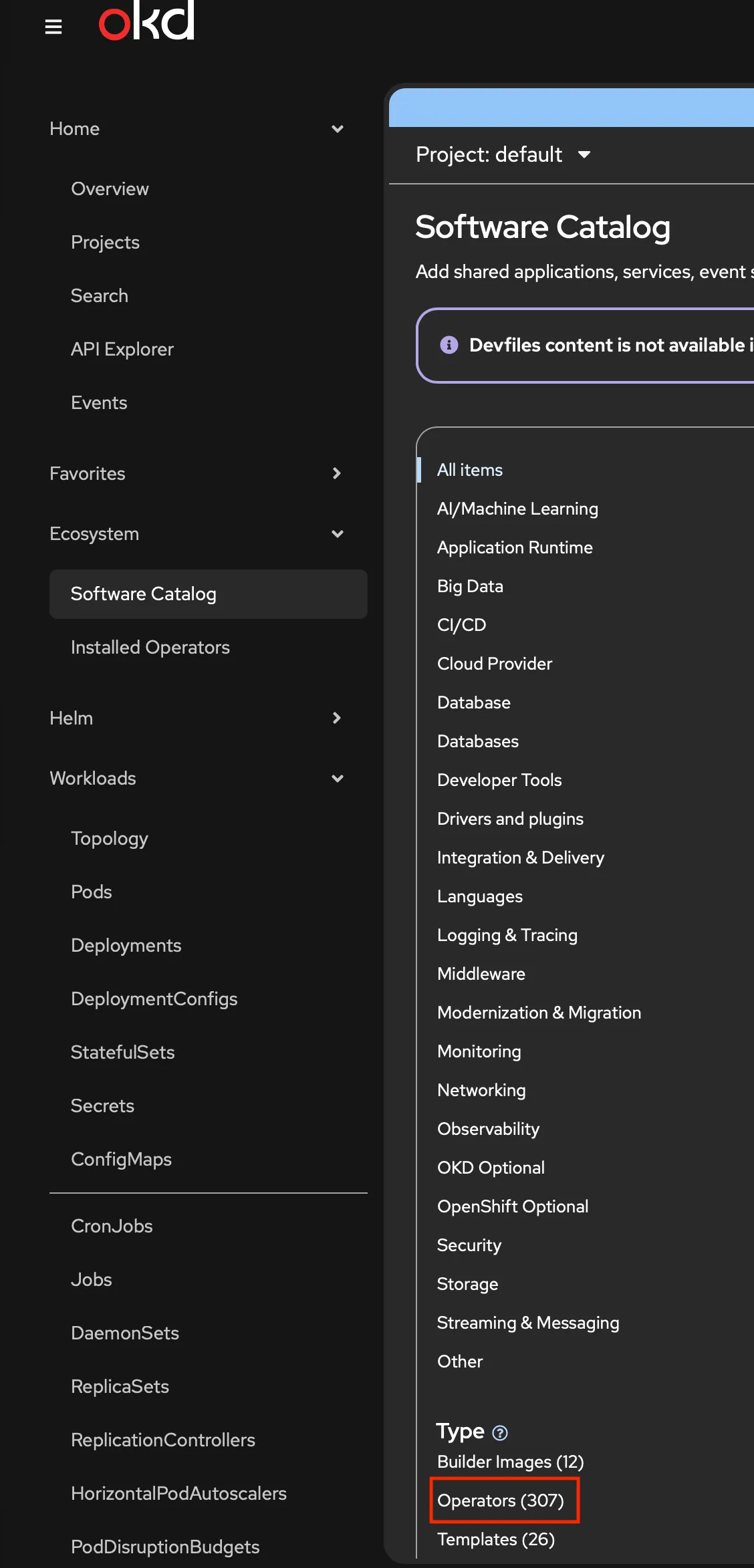Filter by AI/Machine Learning category
This screenshot has height=1568, width=754.
(x=517, y=509)
